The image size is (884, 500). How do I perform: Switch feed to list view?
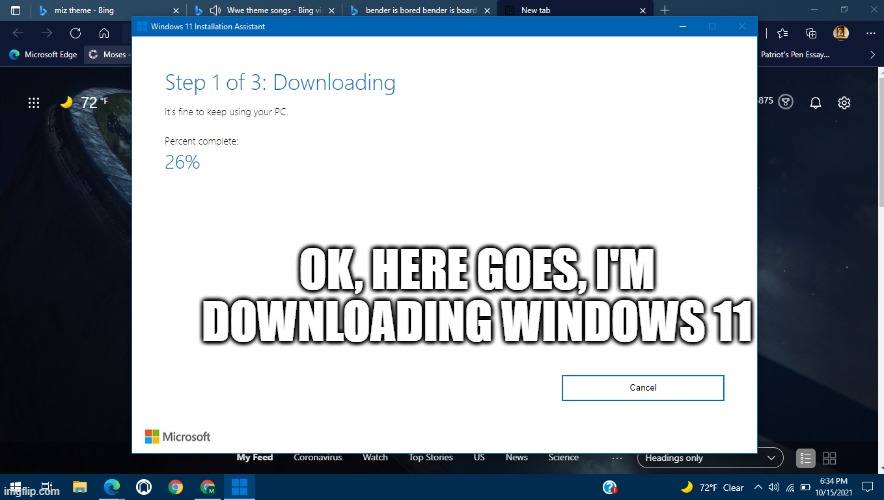[806, 458]
